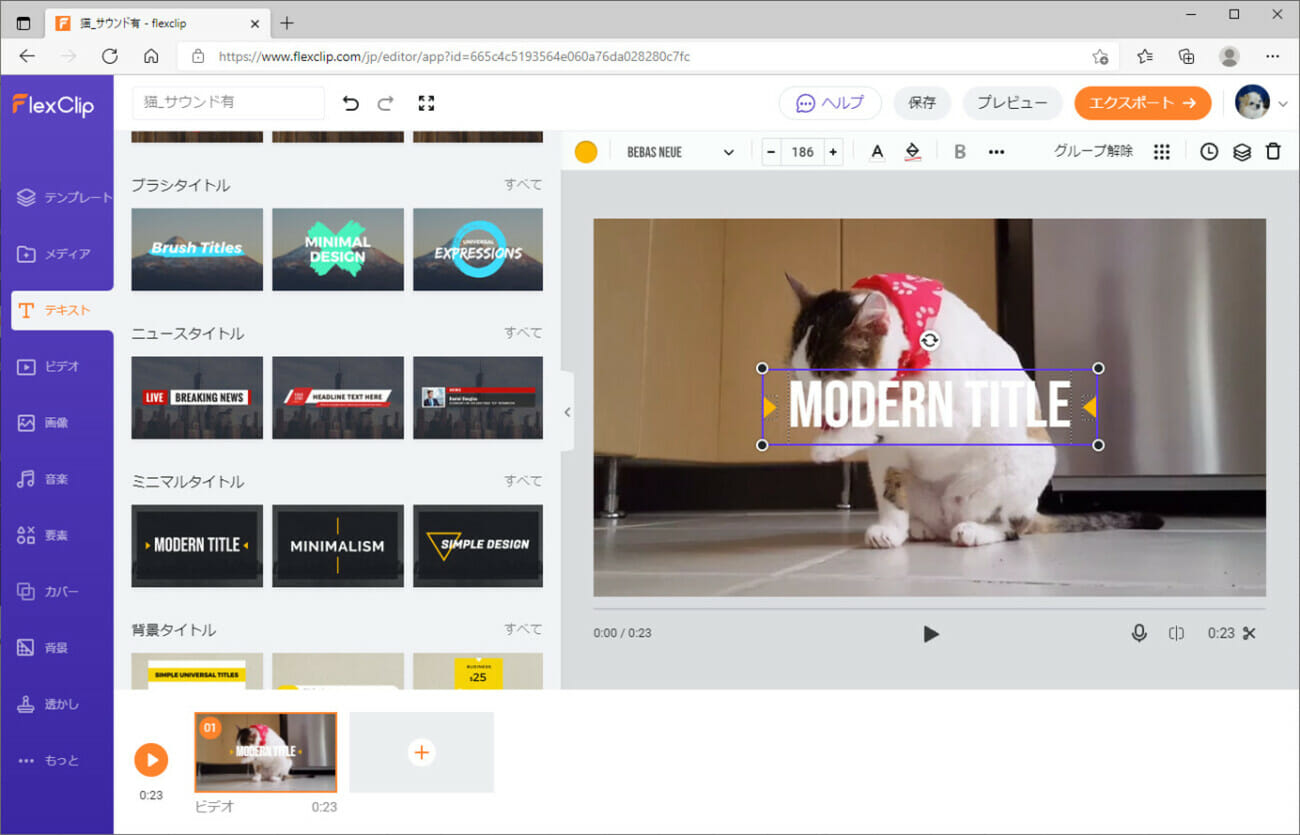
Task: Click the エクスポート button
Action: 1142,102
